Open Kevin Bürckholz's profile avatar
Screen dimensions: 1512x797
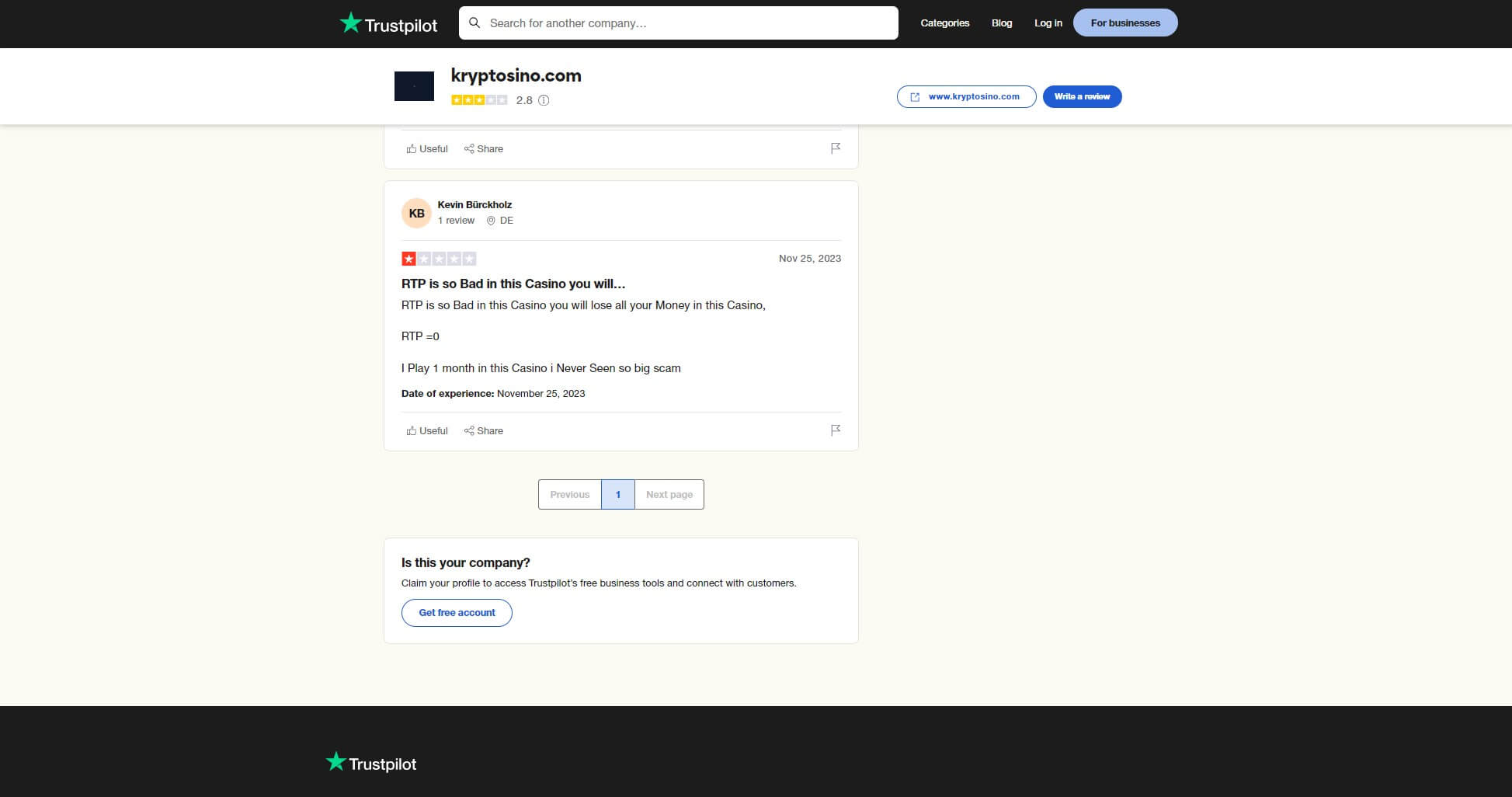pyautogui.click(x=416, y=212)
